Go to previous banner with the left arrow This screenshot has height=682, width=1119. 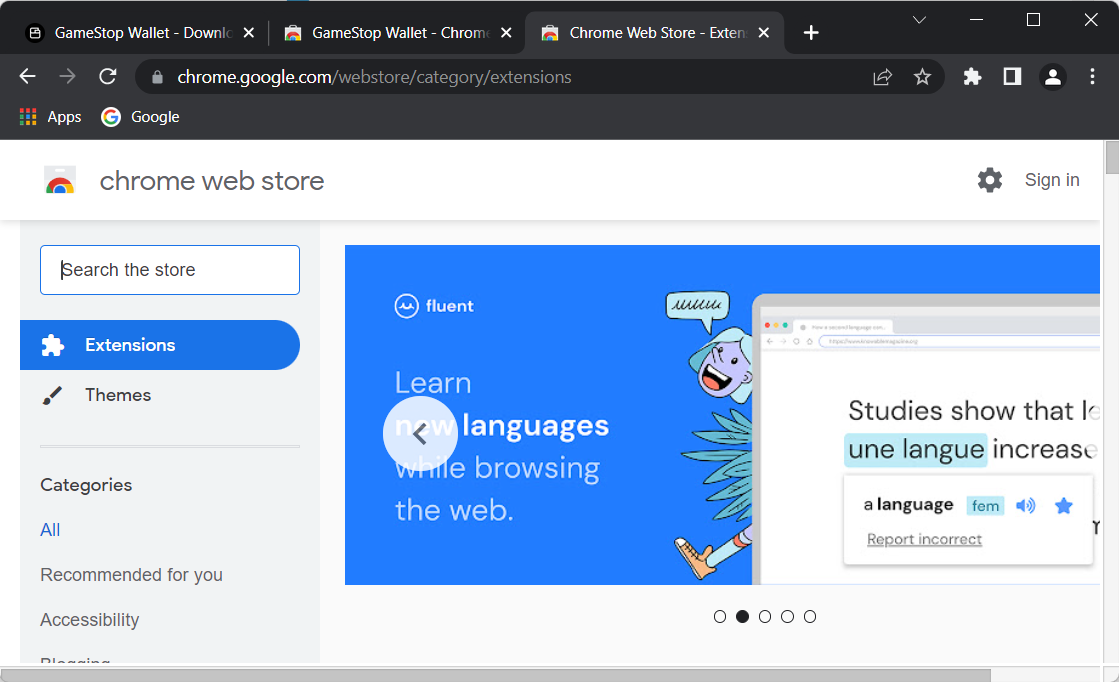click(420, 433)
